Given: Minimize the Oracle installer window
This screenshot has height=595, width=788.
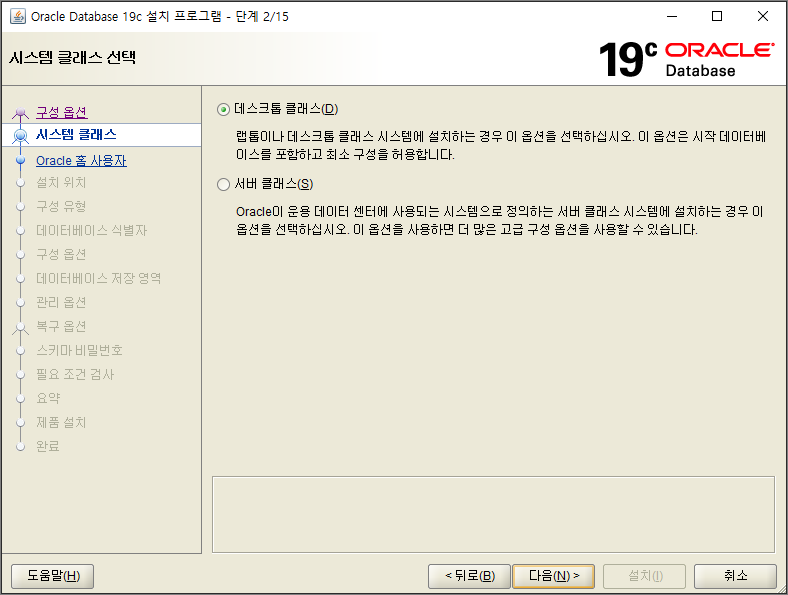Looking at the screenshot, I should (x=672, y=16).
